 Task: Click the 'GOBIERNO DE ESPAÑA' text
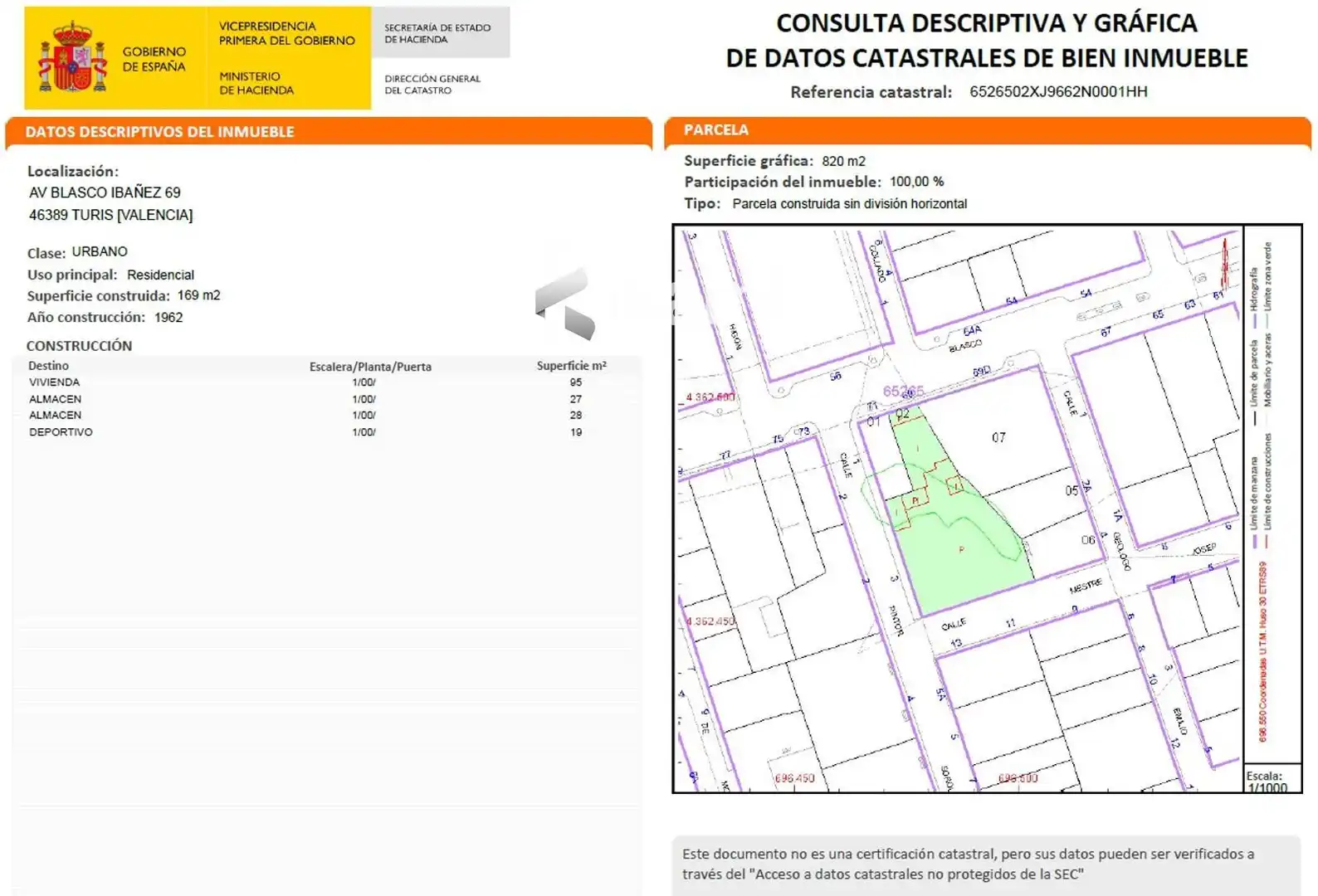coord(154,59)
